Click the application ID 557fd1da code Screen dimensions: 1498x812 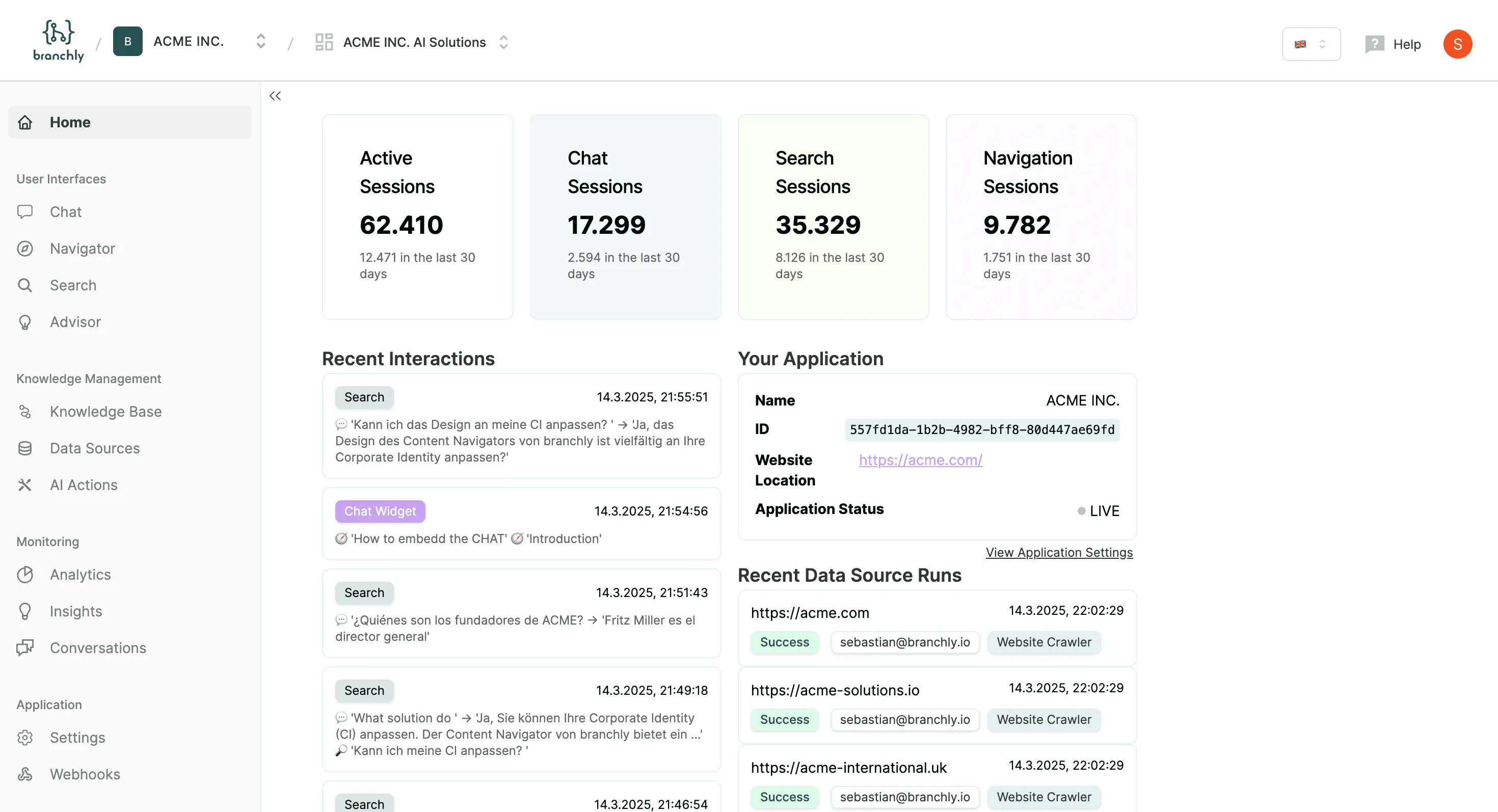(x=982, y=429)
